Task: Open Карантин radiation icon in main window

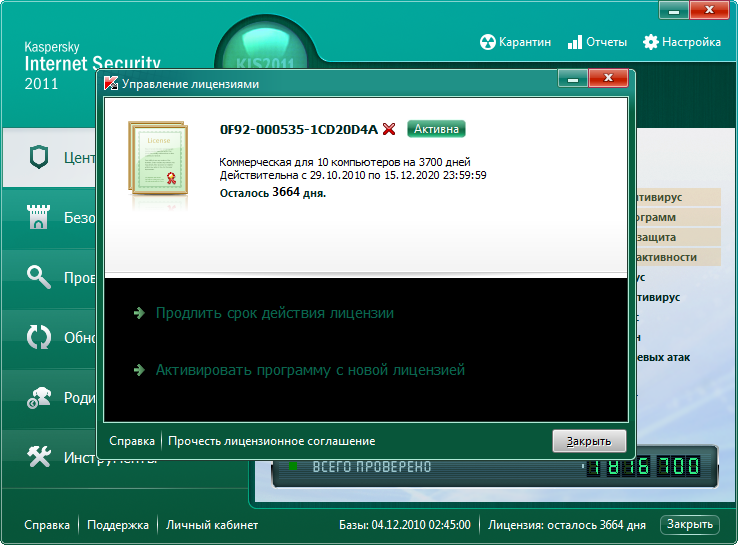Action: [x=488, y=42]
